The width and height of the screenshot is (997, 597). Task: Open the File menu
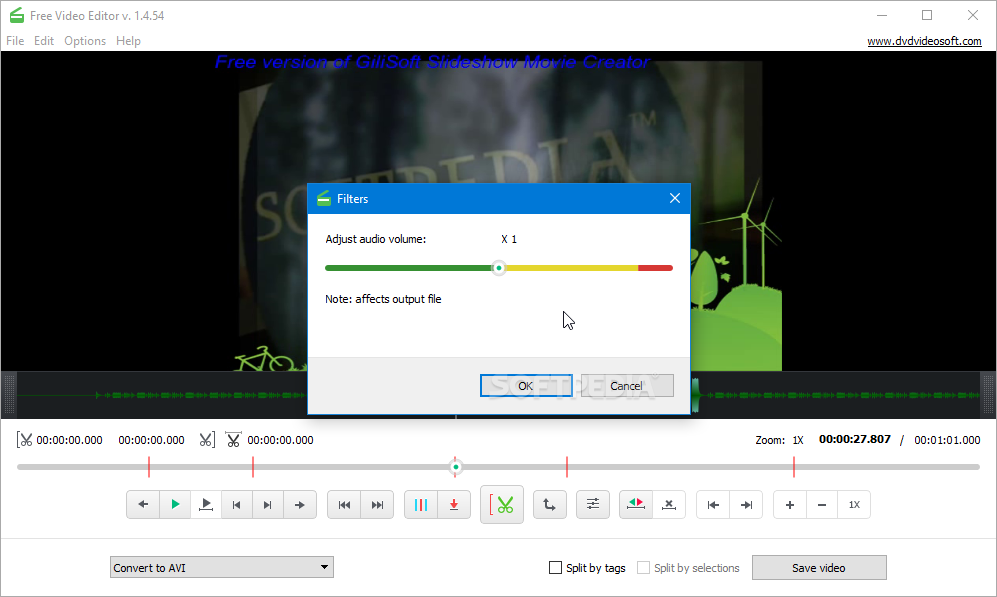pos(15,41)
